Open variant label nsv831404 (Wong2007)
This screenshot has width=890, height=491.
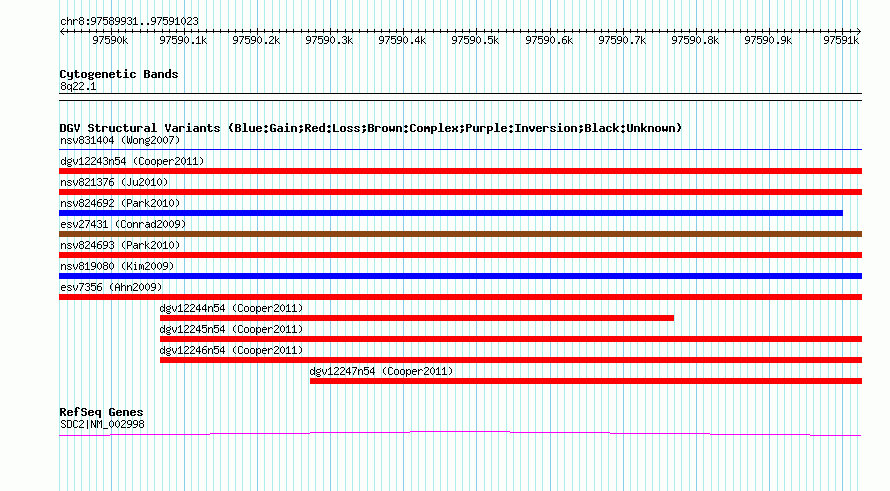pos(120,140)
